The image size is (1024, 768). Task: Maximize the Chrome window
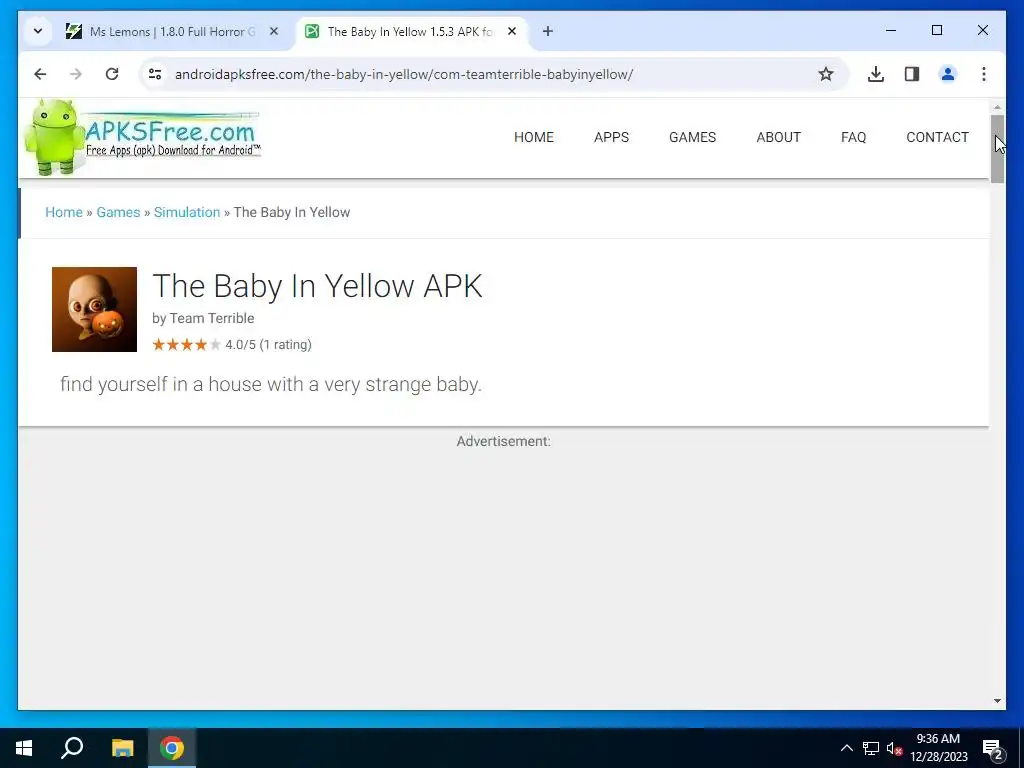[x=937, y=30]
